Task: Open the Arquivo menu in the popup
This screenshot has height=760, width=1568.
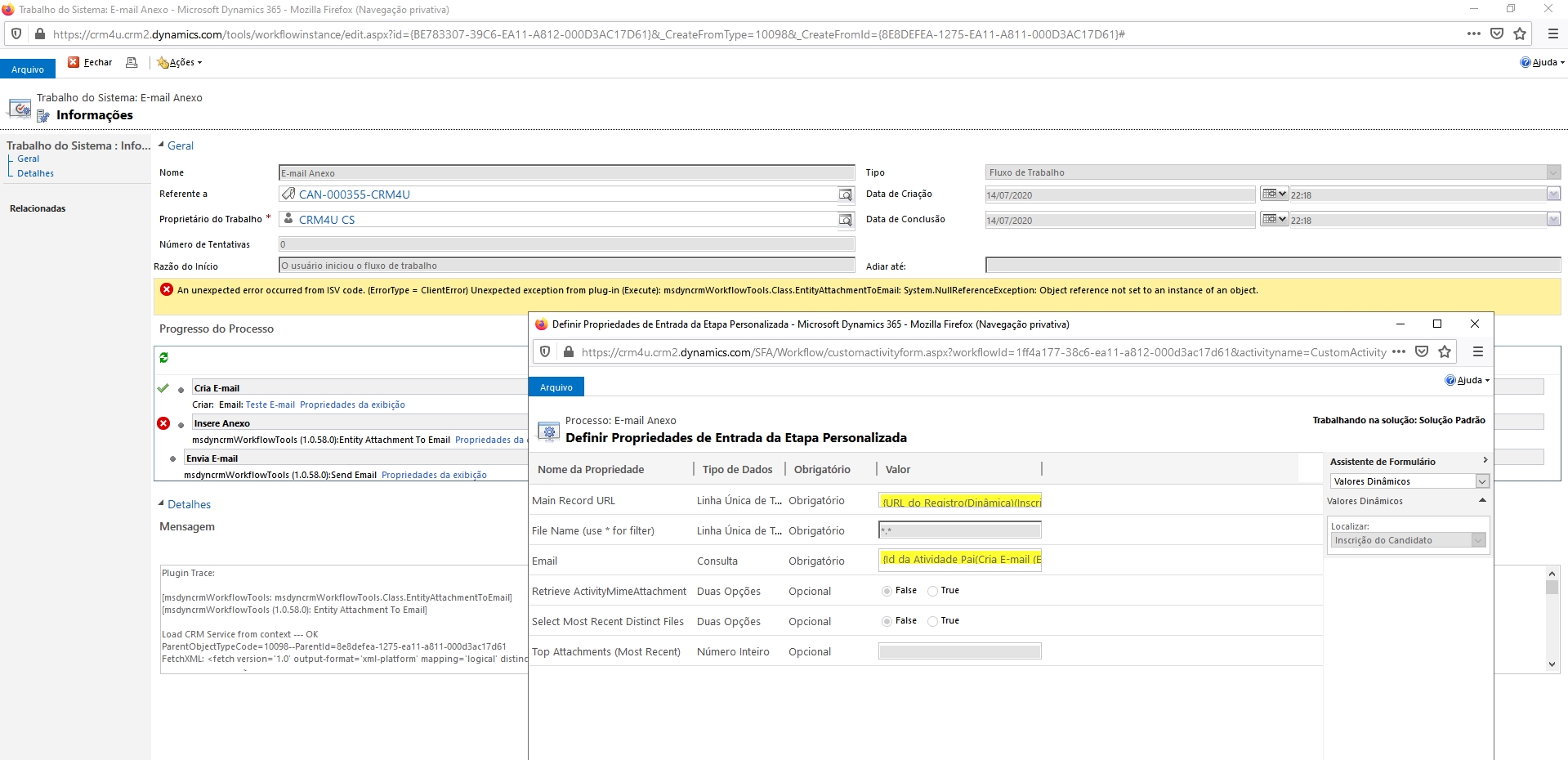Action: coord(556,387)
